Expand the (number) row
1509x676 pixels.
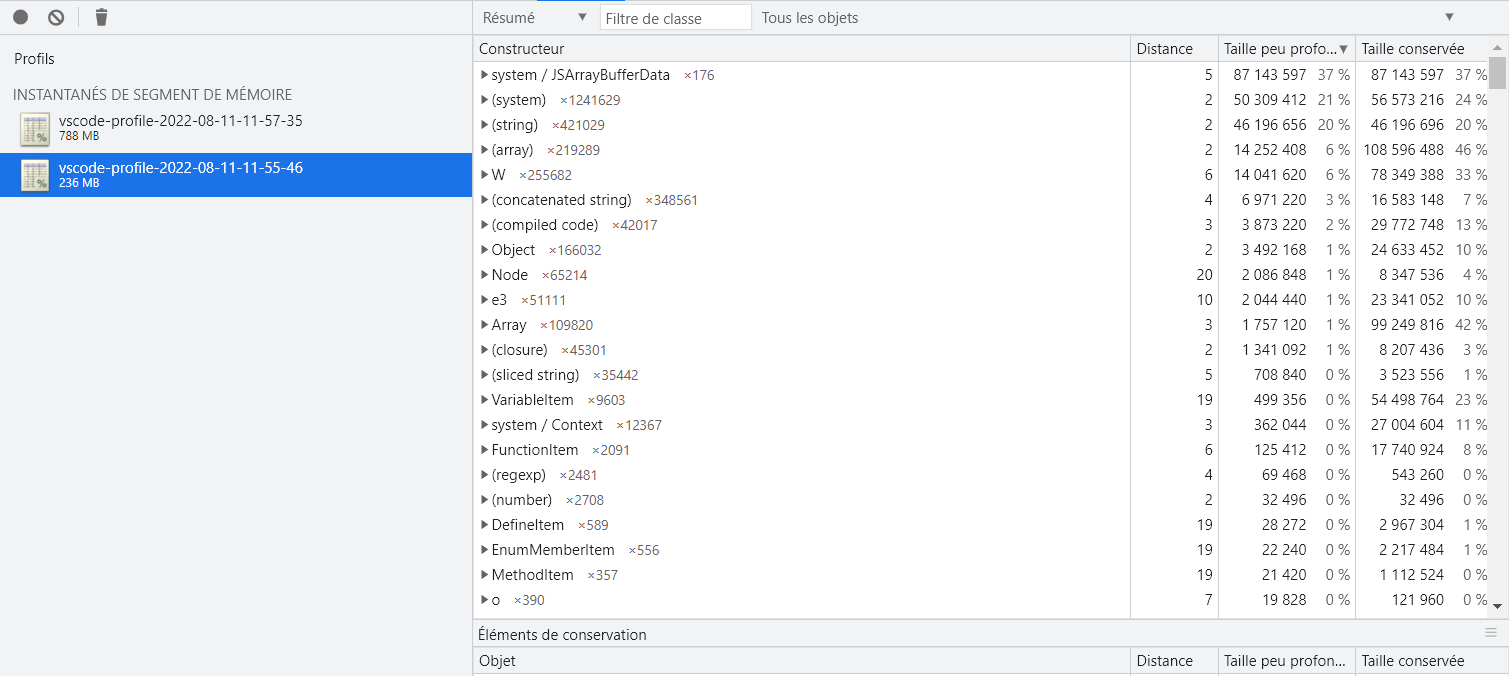tap(484, 500)
